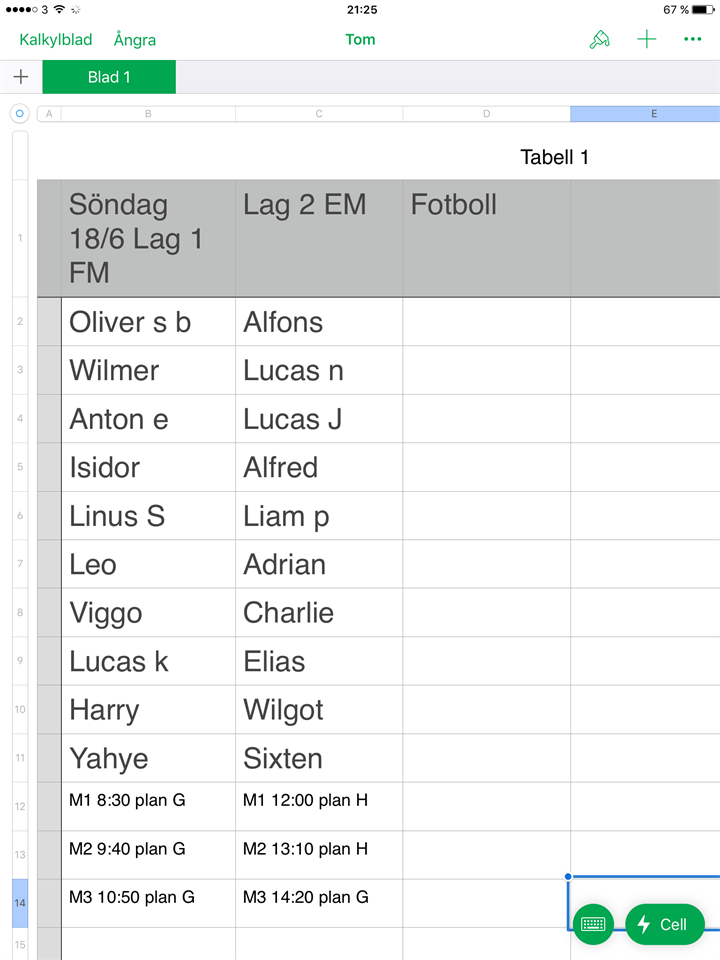This screenshot has width=720, height=960.
Task: Select column D header
Action: click(x=486, y=114)
